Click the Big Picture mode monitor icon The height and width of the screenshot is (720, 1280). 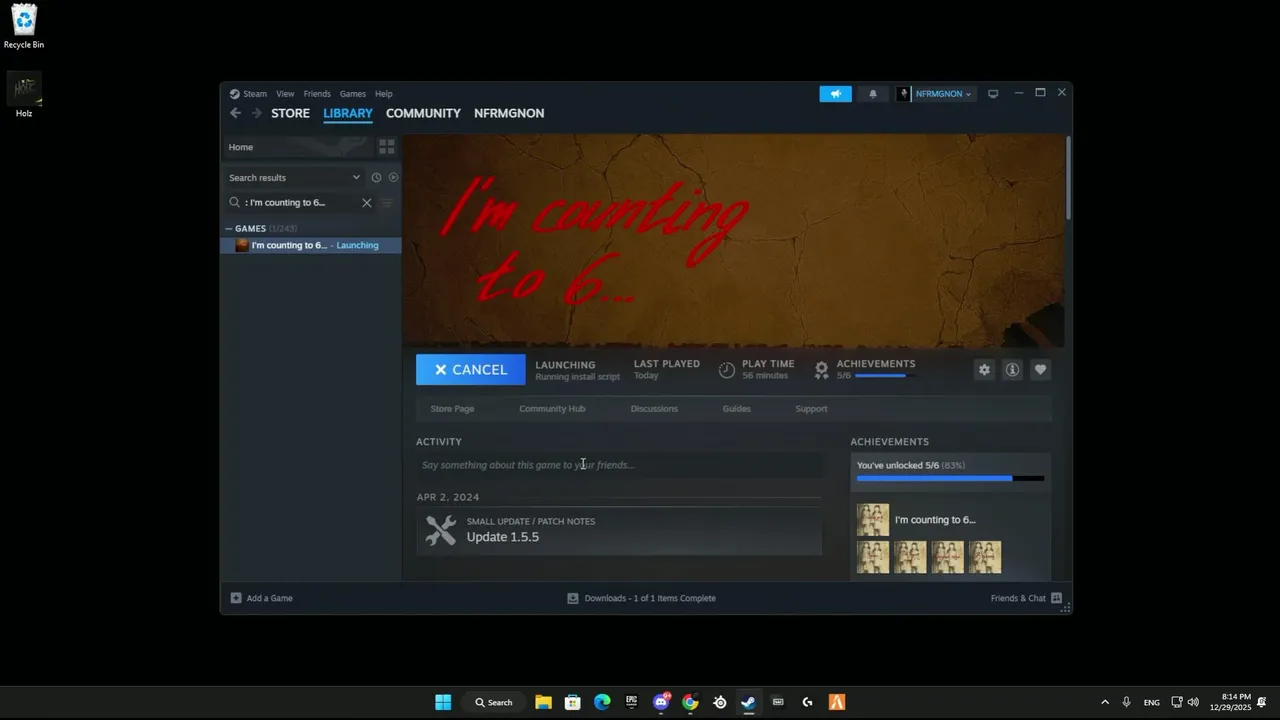coord(993,94)
